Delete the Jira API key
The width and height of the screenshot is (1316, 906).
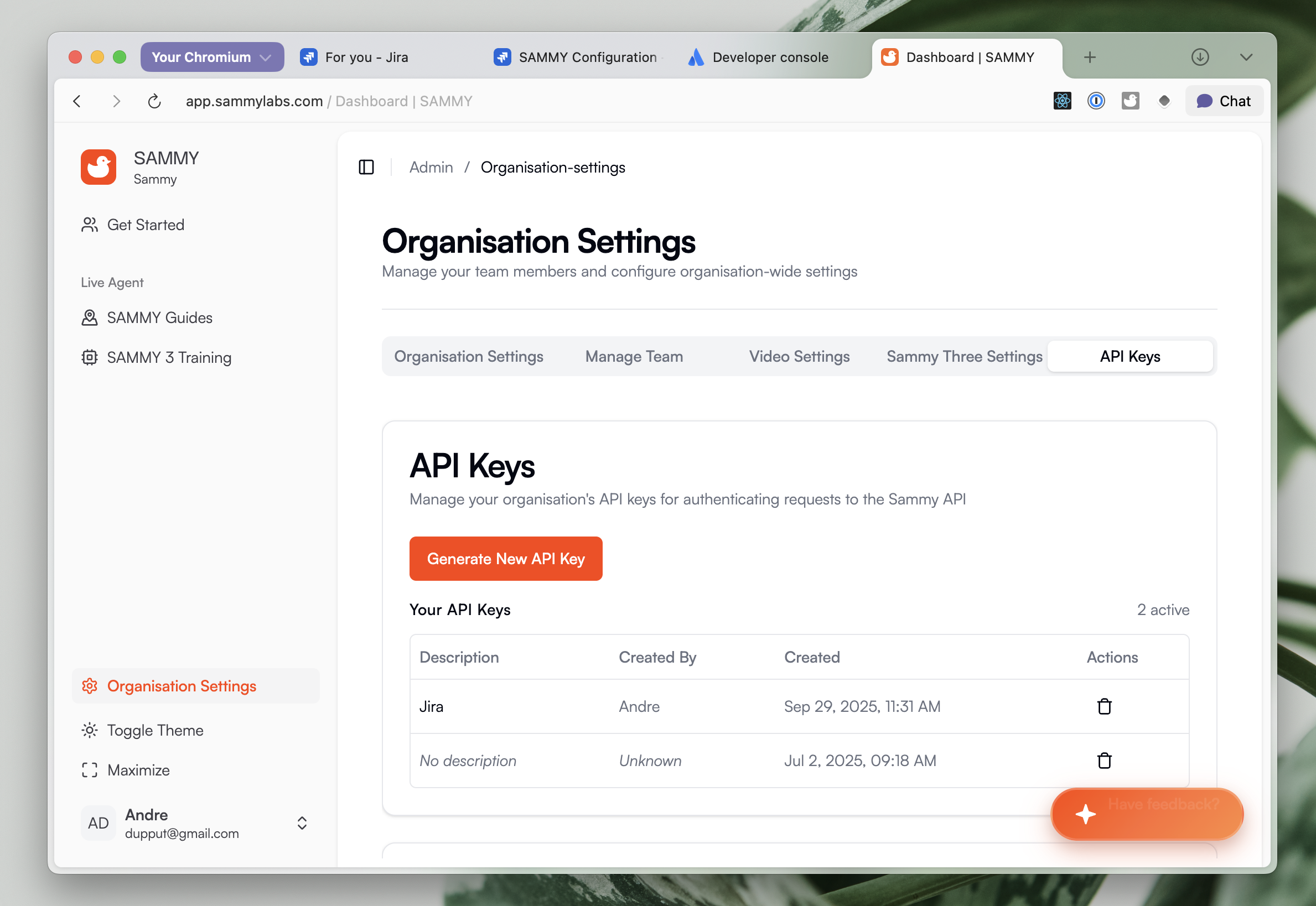click(x=1103, y=706)
